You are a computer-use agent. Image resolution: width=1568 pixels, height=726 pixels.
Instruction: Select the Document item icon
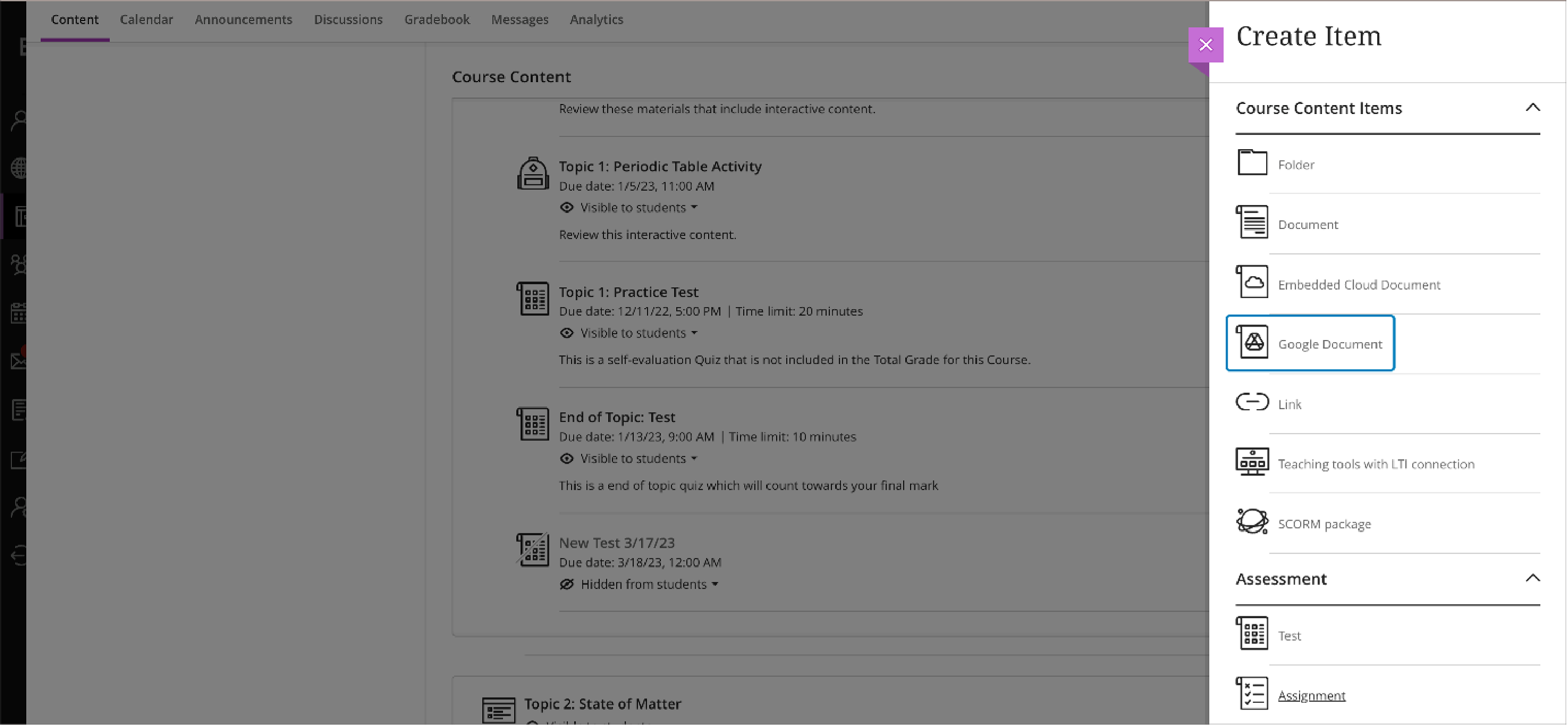click(1251, 222)
